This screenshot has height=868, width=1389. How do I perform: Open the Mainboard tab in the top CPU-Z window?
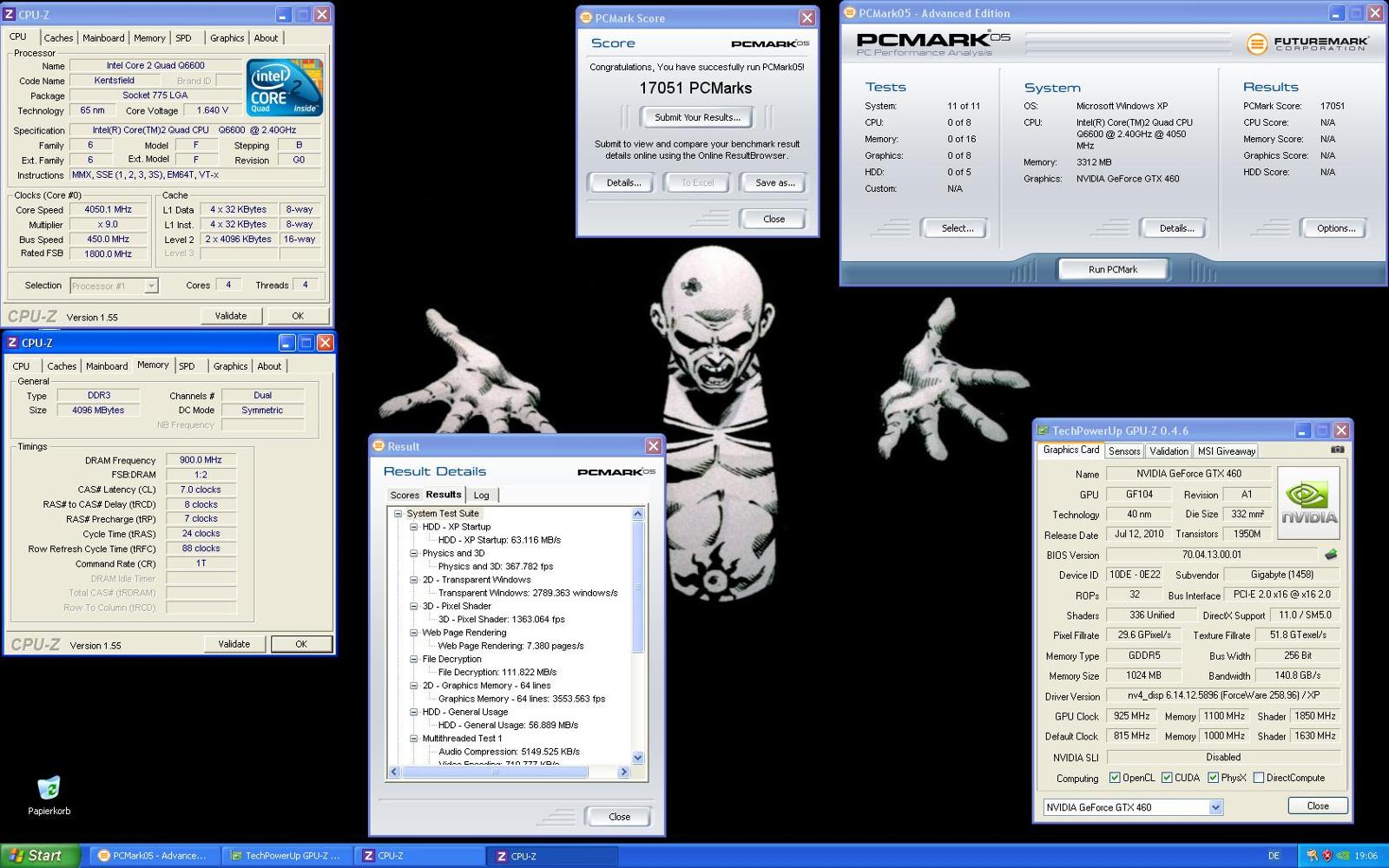[x=103, y=38]
